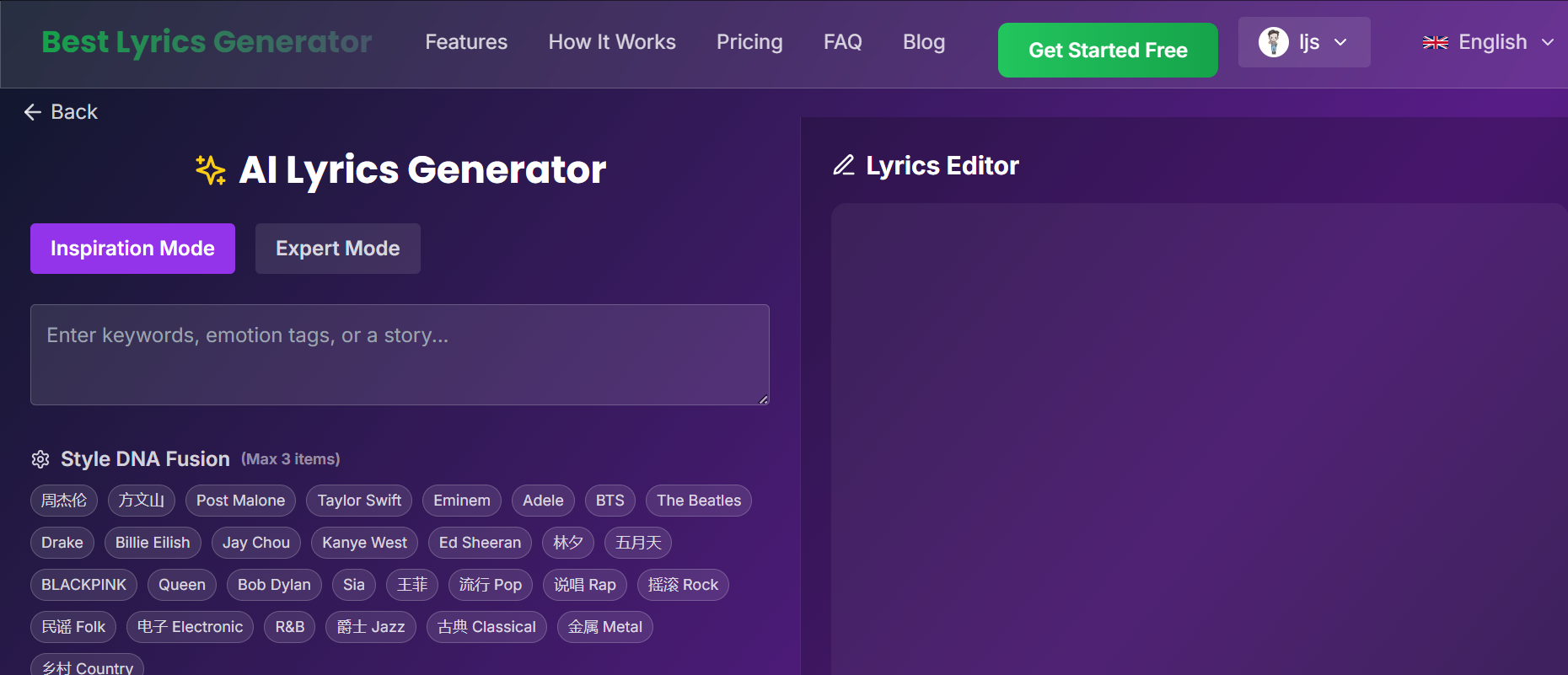Screen dimensions: 1568x675
Task: Choose the 乡村 Country genre tag
Action: click(87, 666)
